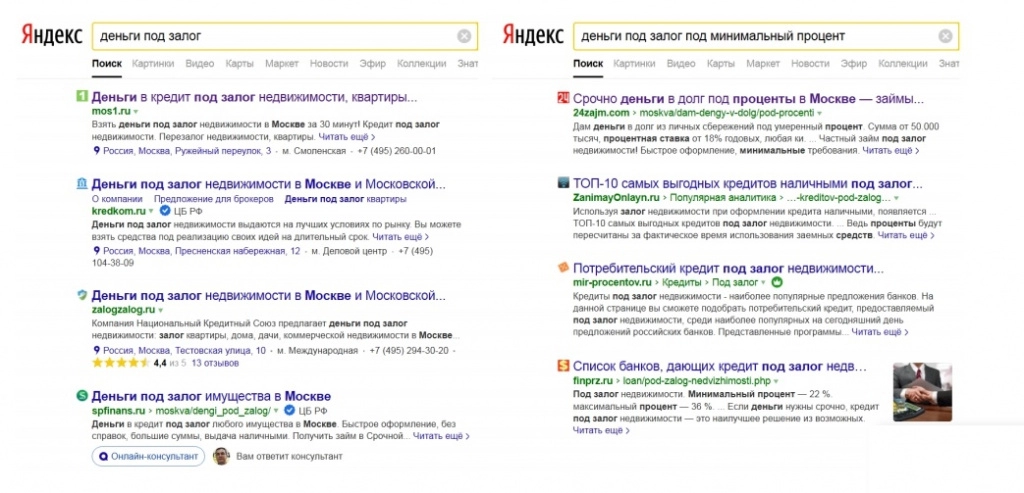Expand Читать ещё under 24zajm.com snippet
The height and width of the screenshot is (493, 1024).
[891, 150]
